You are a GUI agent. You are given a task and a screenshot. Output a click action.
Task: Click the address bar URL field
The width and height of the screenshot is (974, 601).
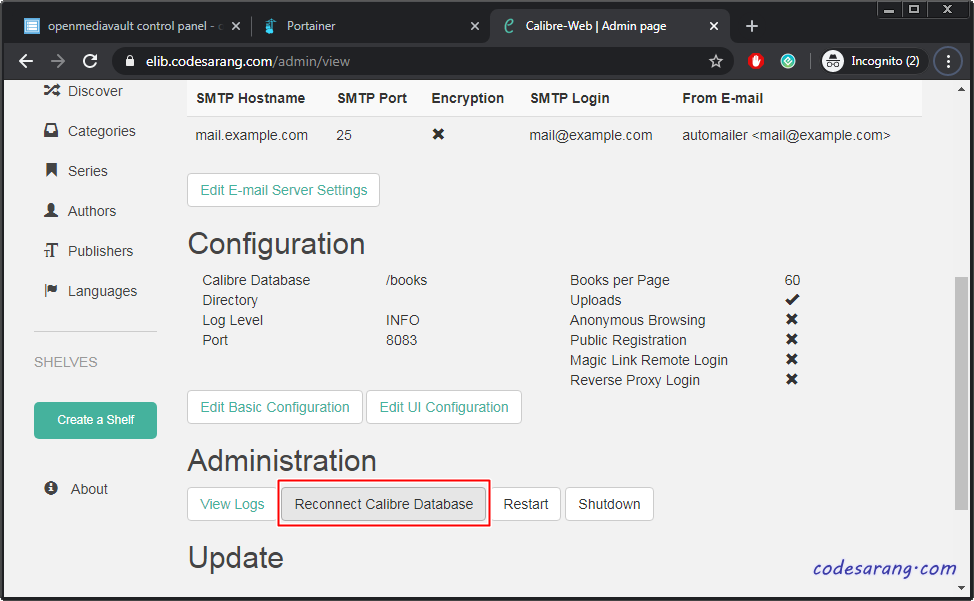point(422,61)
